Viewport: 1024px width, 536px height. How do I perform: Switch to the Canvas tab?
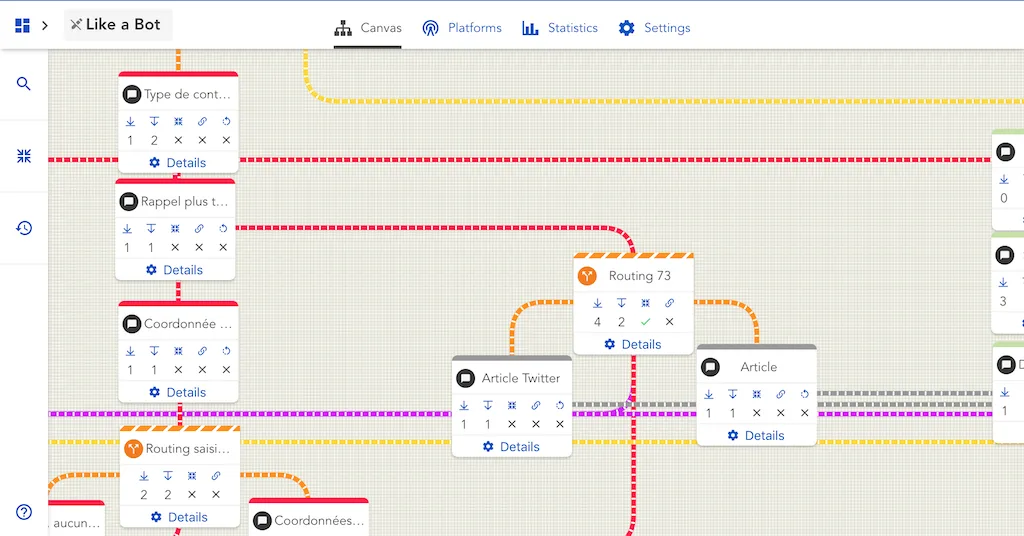tap(368, 28)
